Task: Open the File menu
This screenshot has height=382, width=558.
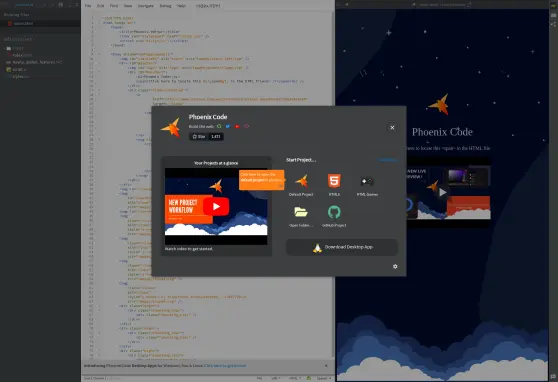Action: pos(88,6)
